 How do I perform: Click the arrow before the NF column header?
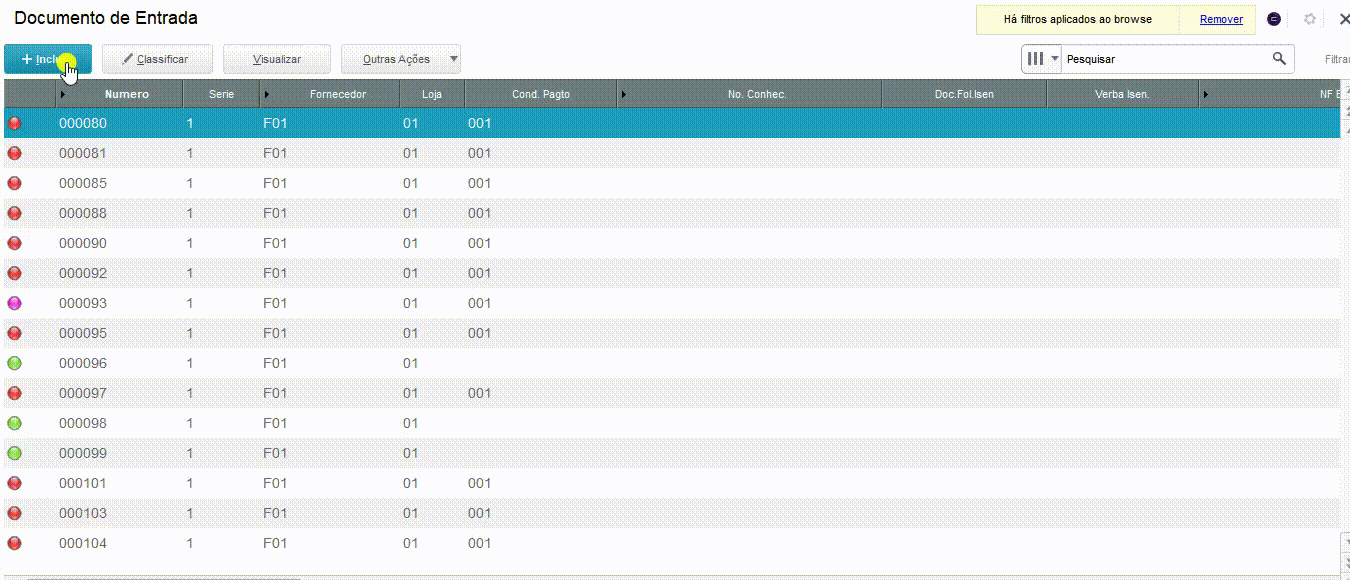pos(1205,94)
